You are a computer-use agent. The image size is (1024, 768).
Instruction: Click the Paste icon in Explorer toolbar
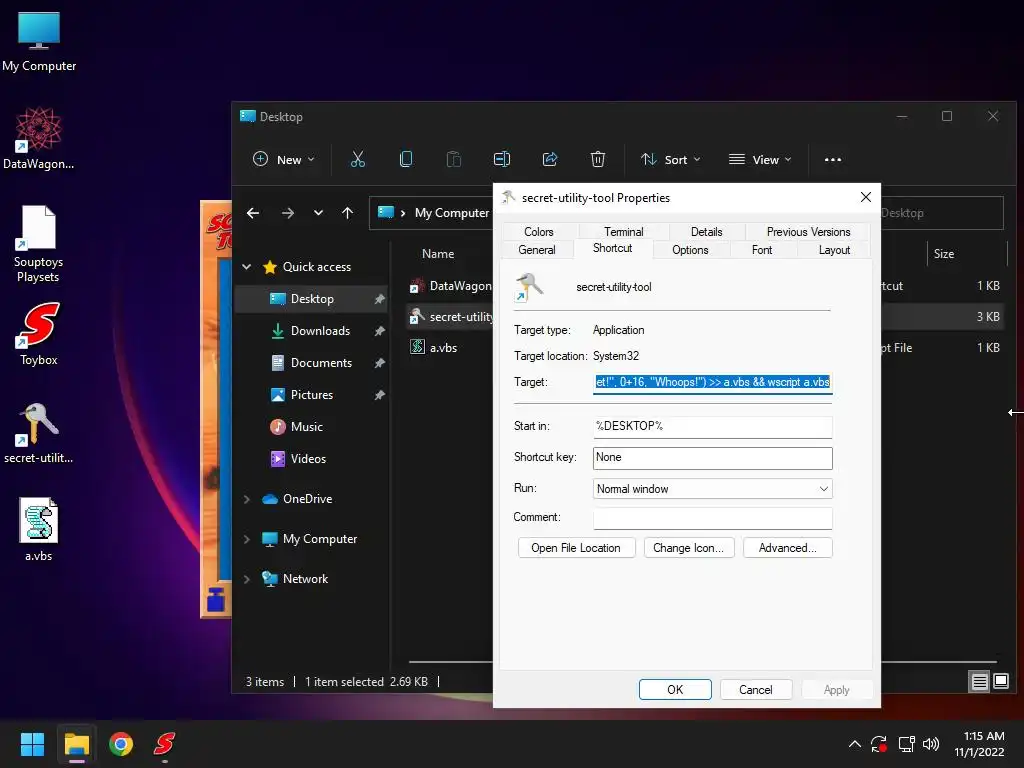(453, 159)
